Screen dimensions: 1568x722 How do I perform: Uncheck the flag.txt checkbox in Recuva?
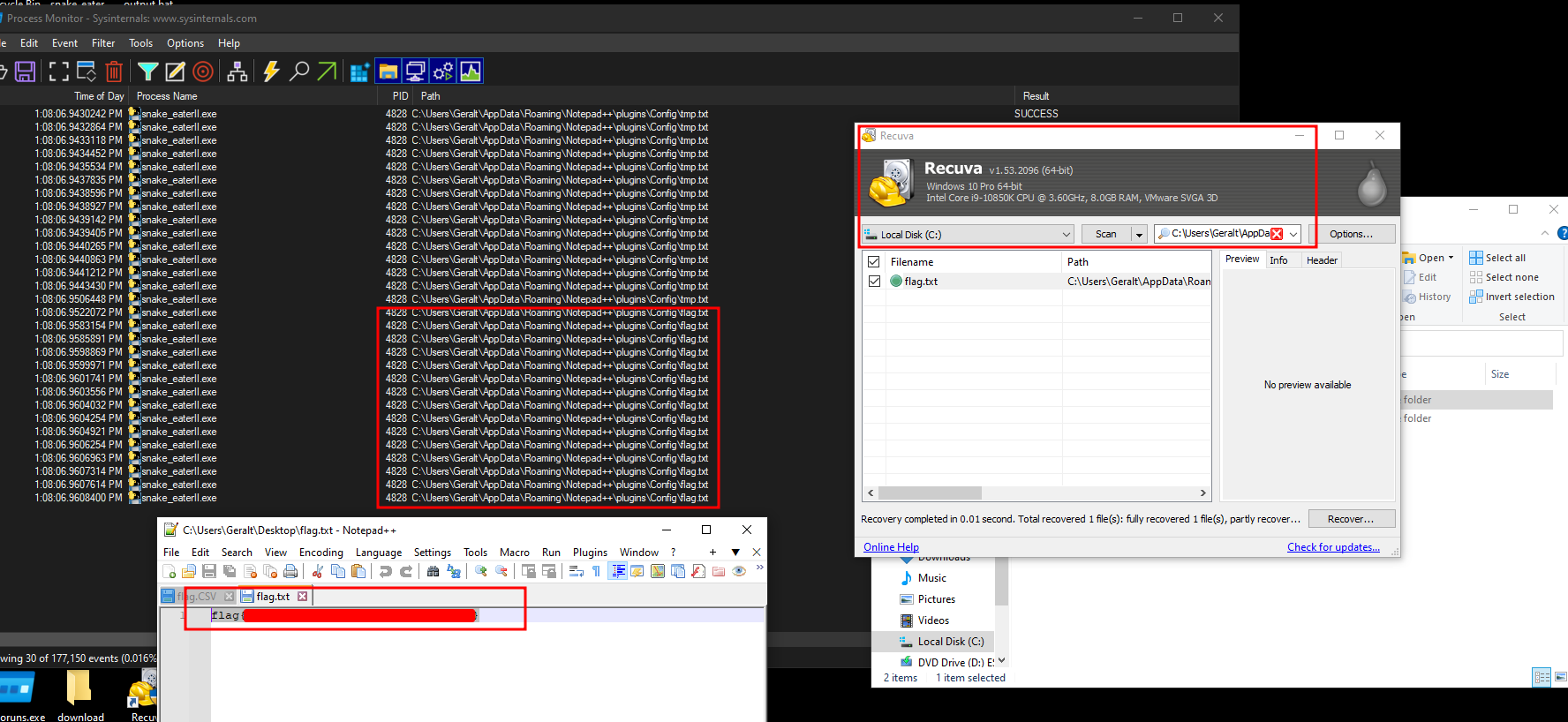point(874,282)
